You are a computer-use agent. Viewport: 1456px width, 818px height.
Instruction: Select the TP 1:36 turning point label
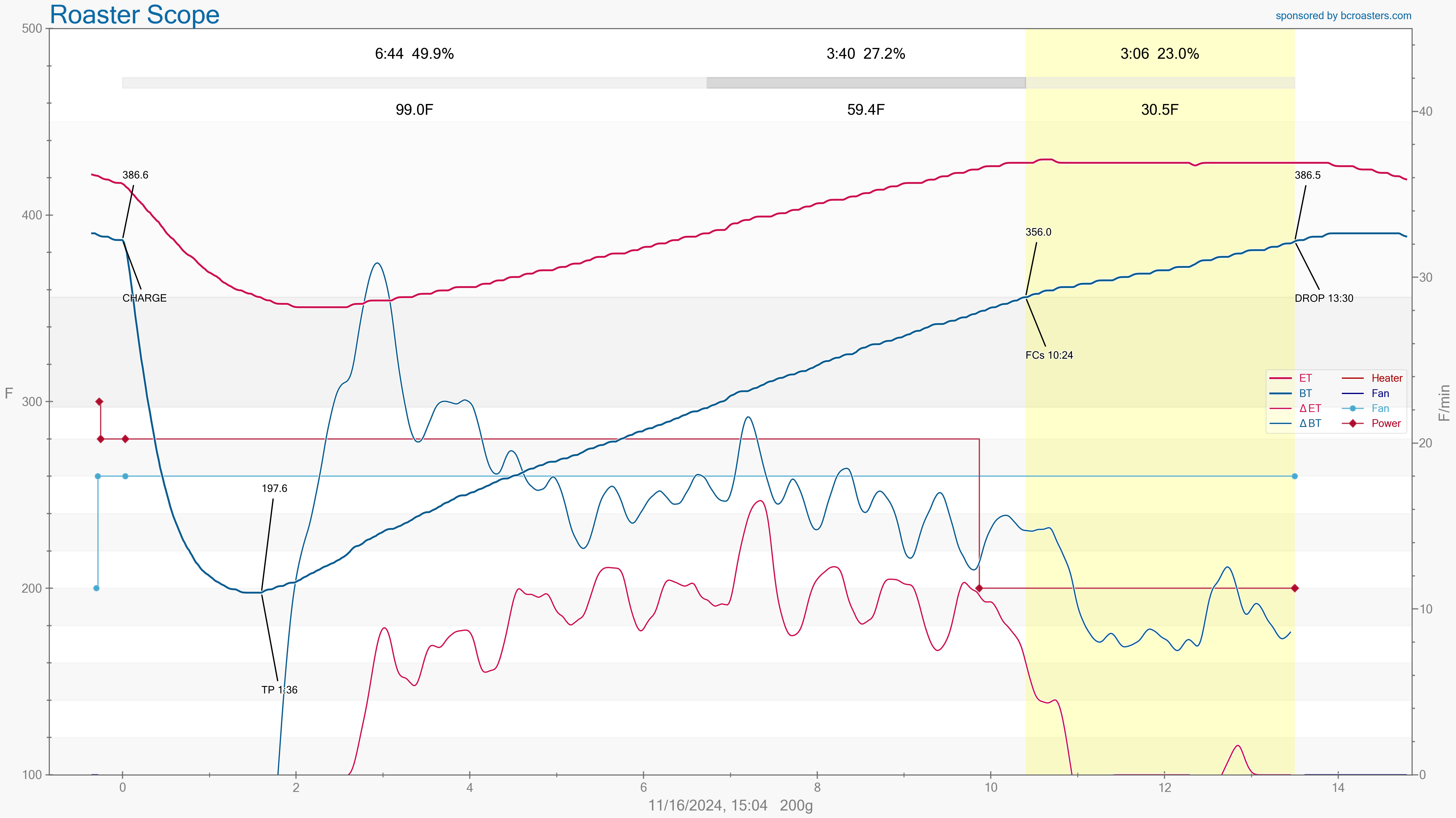(279, 690)
